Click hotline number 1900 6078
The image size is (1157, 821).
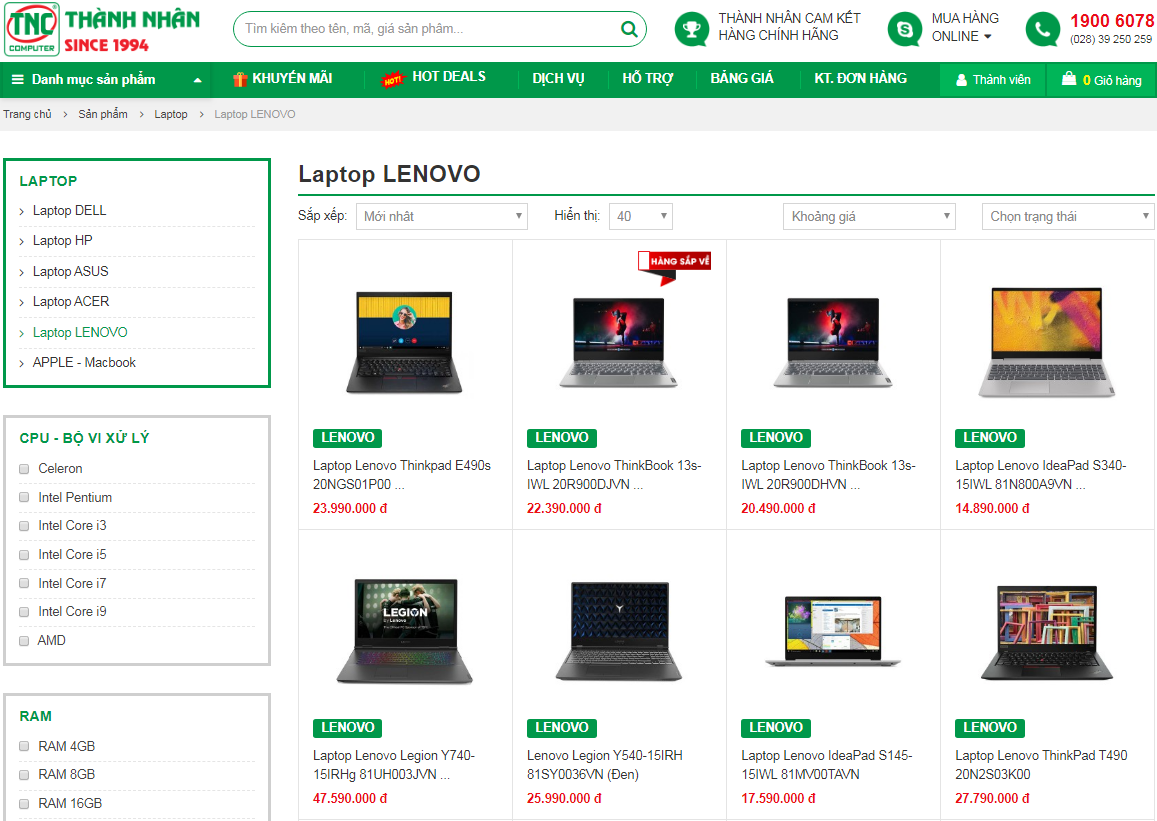coord(1112,21)
